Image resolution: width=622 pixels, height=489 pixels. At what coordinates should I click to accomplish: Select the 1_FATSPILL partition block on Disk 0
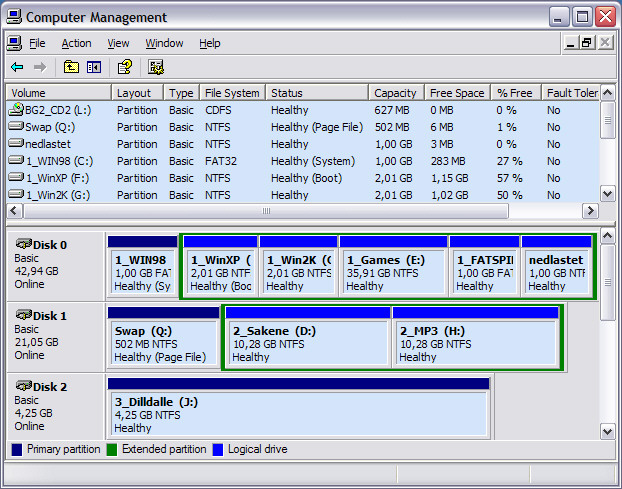click(484, 266)
